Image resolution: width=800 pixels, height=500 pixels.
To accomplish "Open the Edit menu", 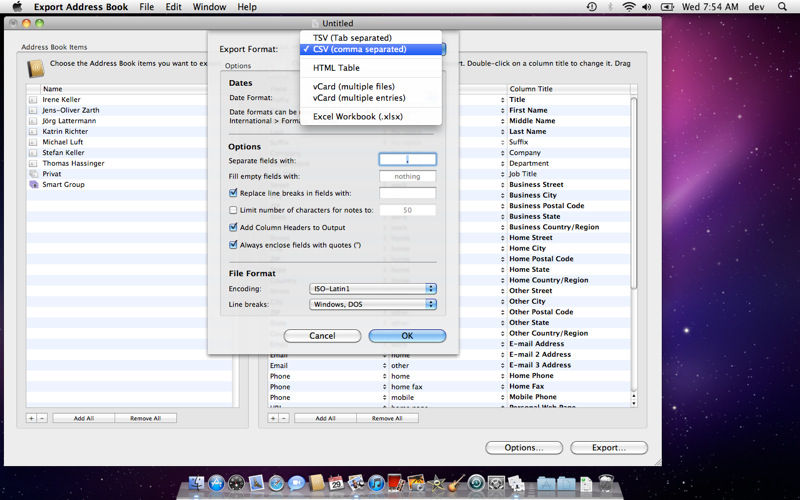I will click(x=173, y=7).
